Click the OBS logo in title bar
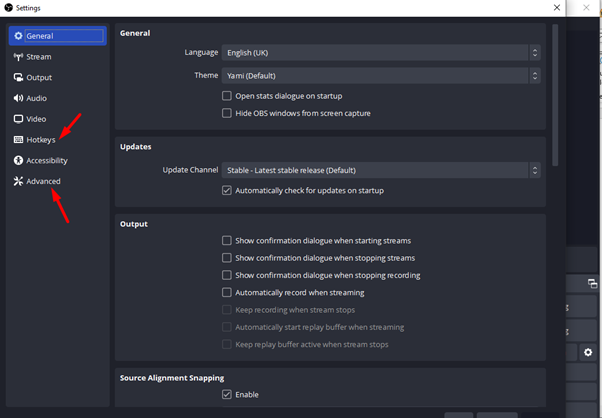The width and height of the screenshot is (602, 418). click(x=8, y=8)
